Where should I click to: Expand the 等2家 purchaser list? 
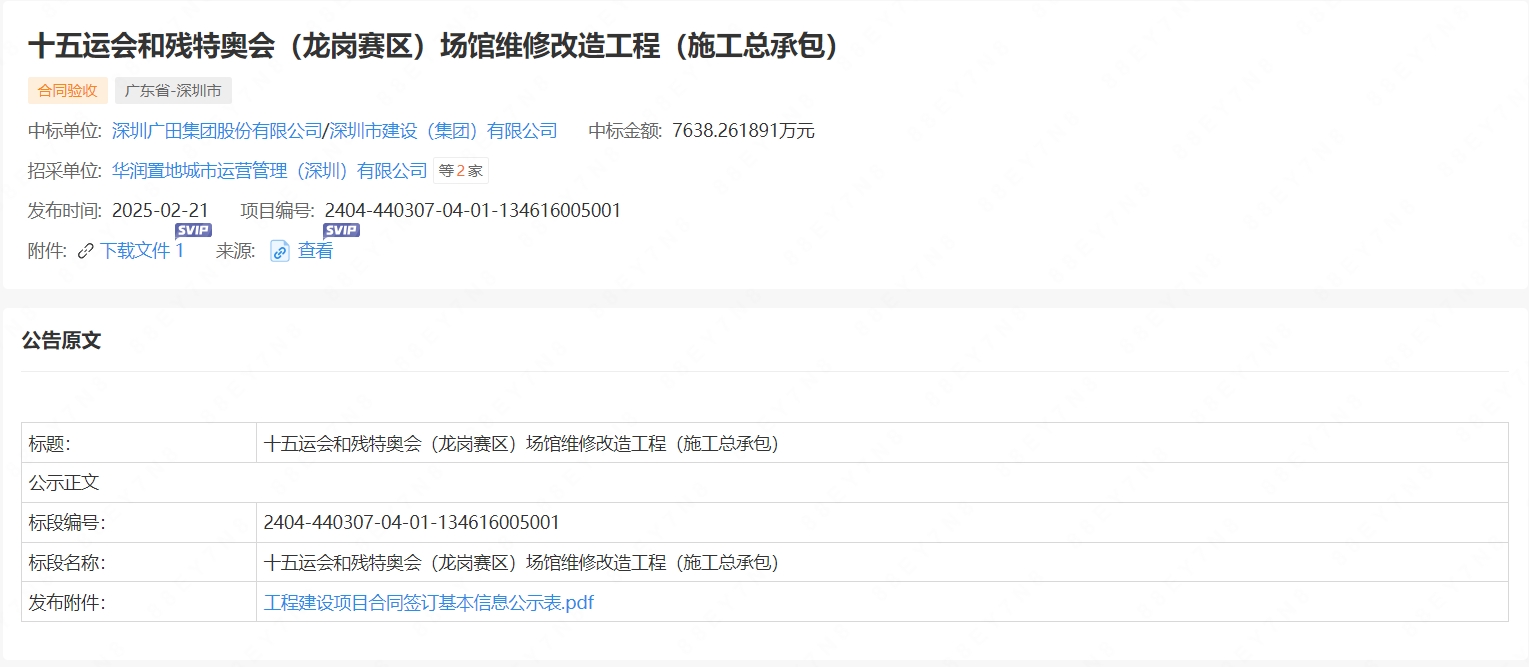[460, 171]
